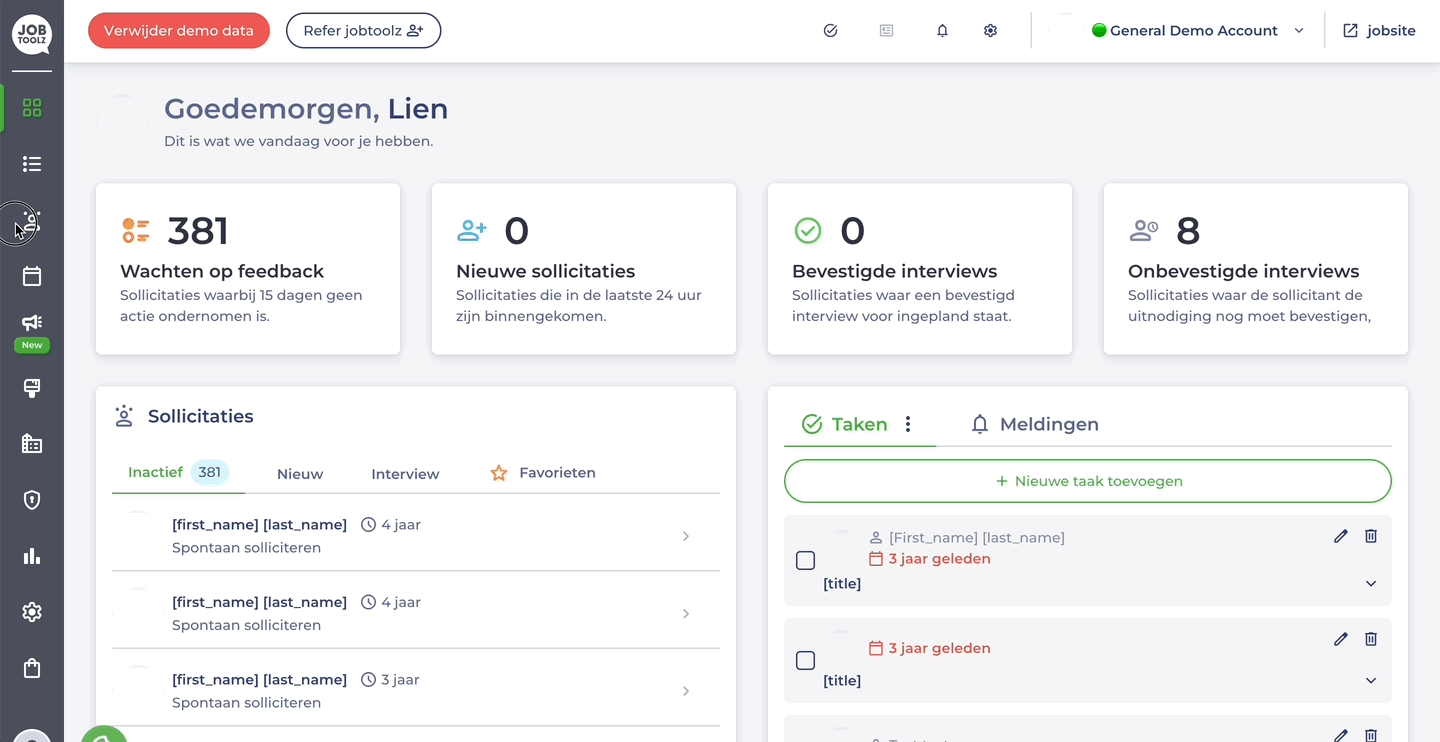This screenshot has height=742, width=1440.
Task: Expand the second [title] task details
Action: tap(1371, 681)
